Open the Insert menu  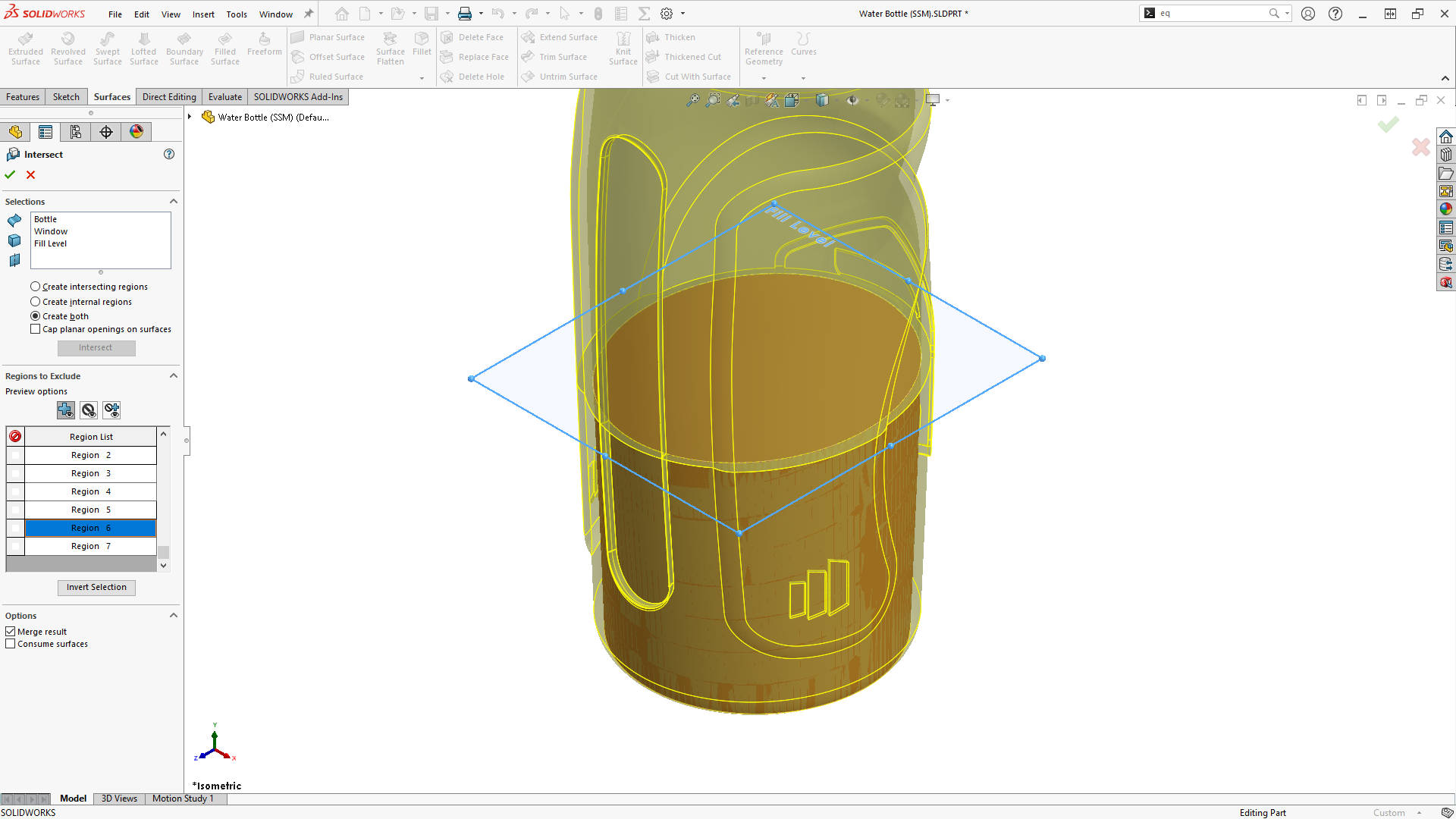pos(203,14)
